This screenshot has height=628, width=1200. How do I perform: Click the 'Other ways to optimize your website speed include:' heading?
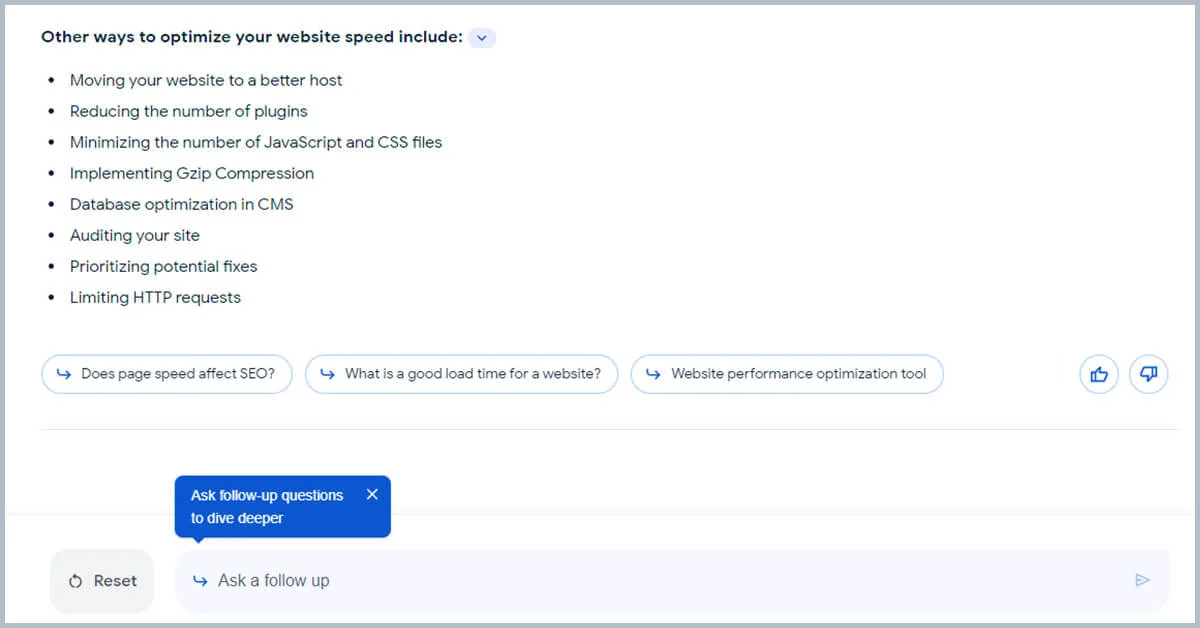click(252, 37)
